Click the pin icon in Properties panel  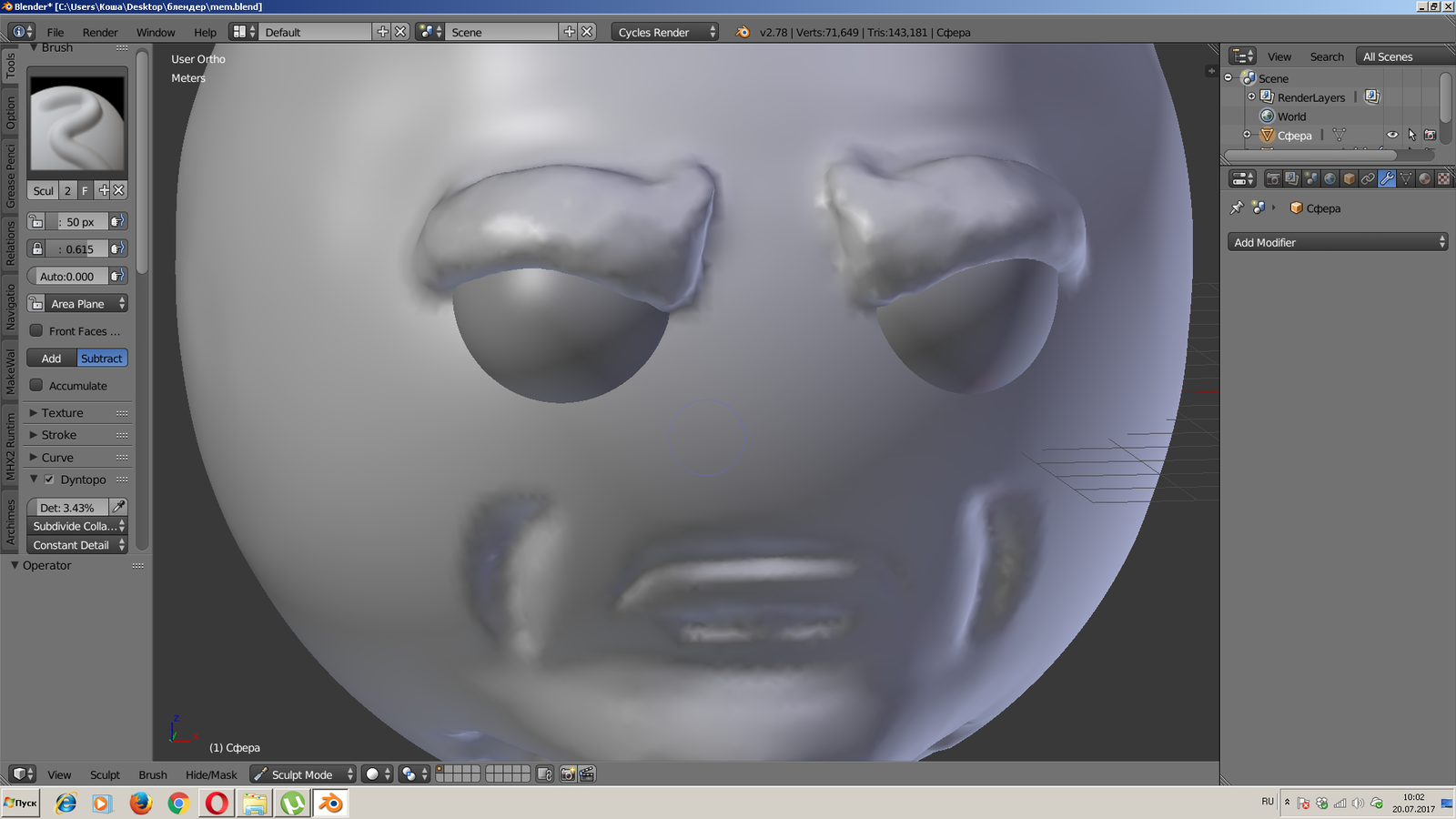(1237, 208)
